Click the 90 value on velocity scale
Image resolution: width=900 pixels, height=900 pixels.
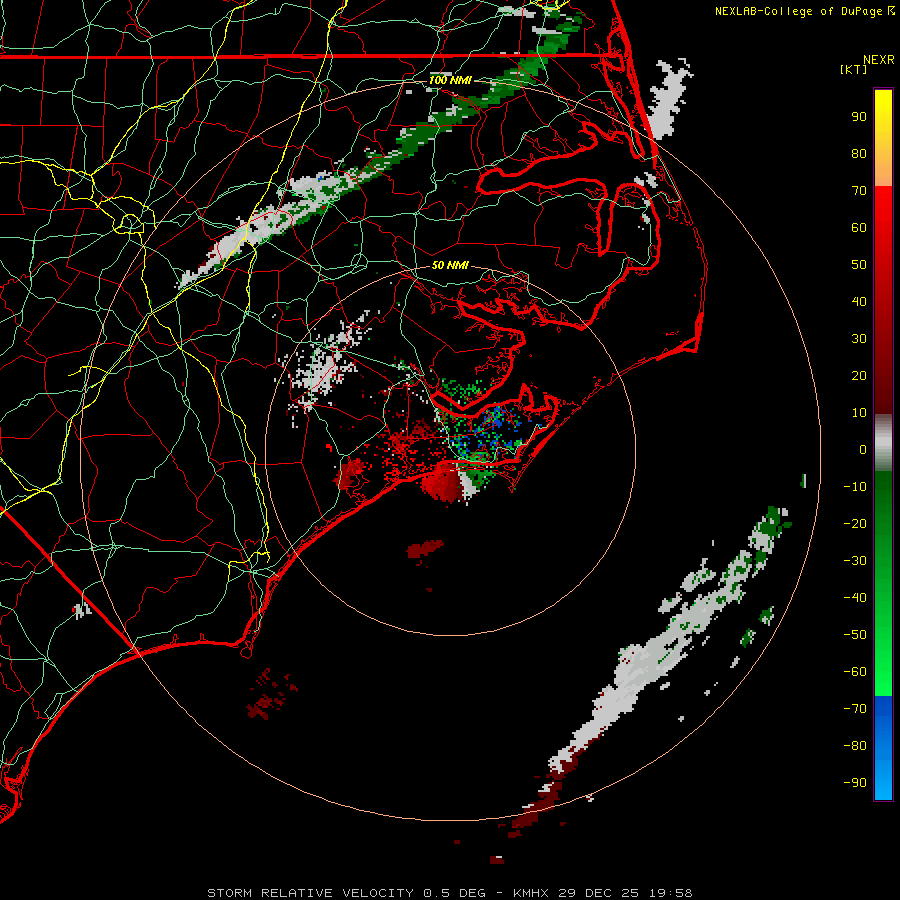click(x=859, y=117)
